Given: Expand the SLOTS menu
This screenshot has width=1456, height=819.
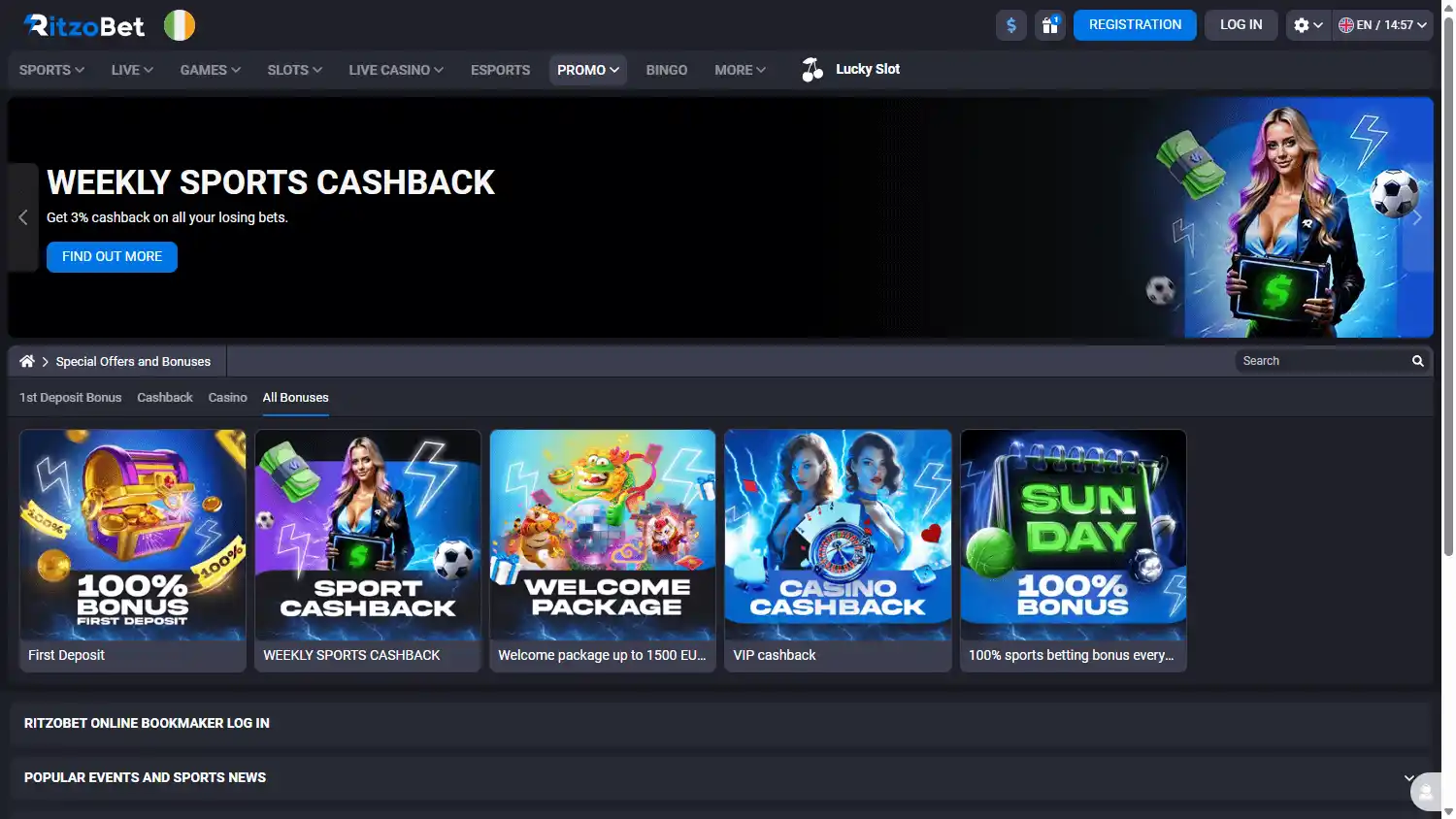Looking at the screenshot, I should click(294, 70).
